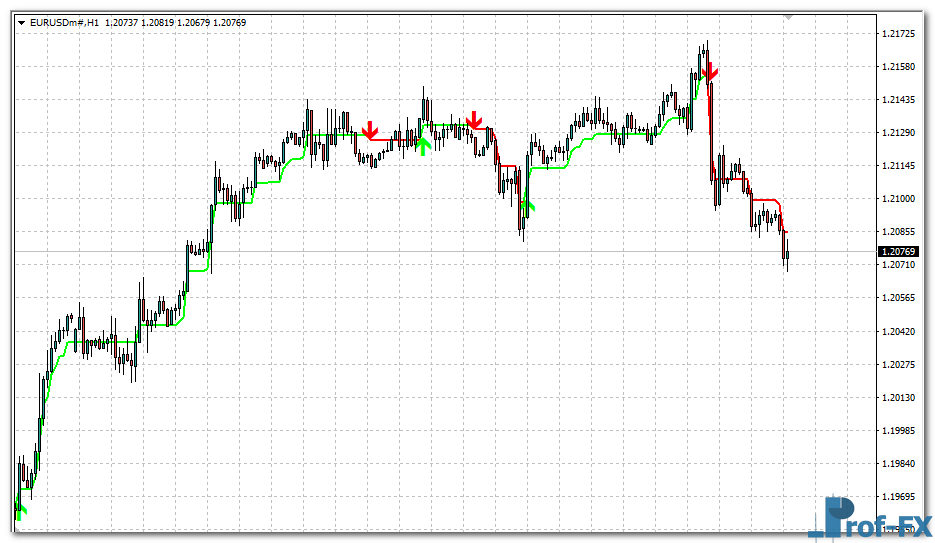Select the 1.20565 price axis value
Screen dimensions: 935x543
pyautogui.click(x=900, y=298)
